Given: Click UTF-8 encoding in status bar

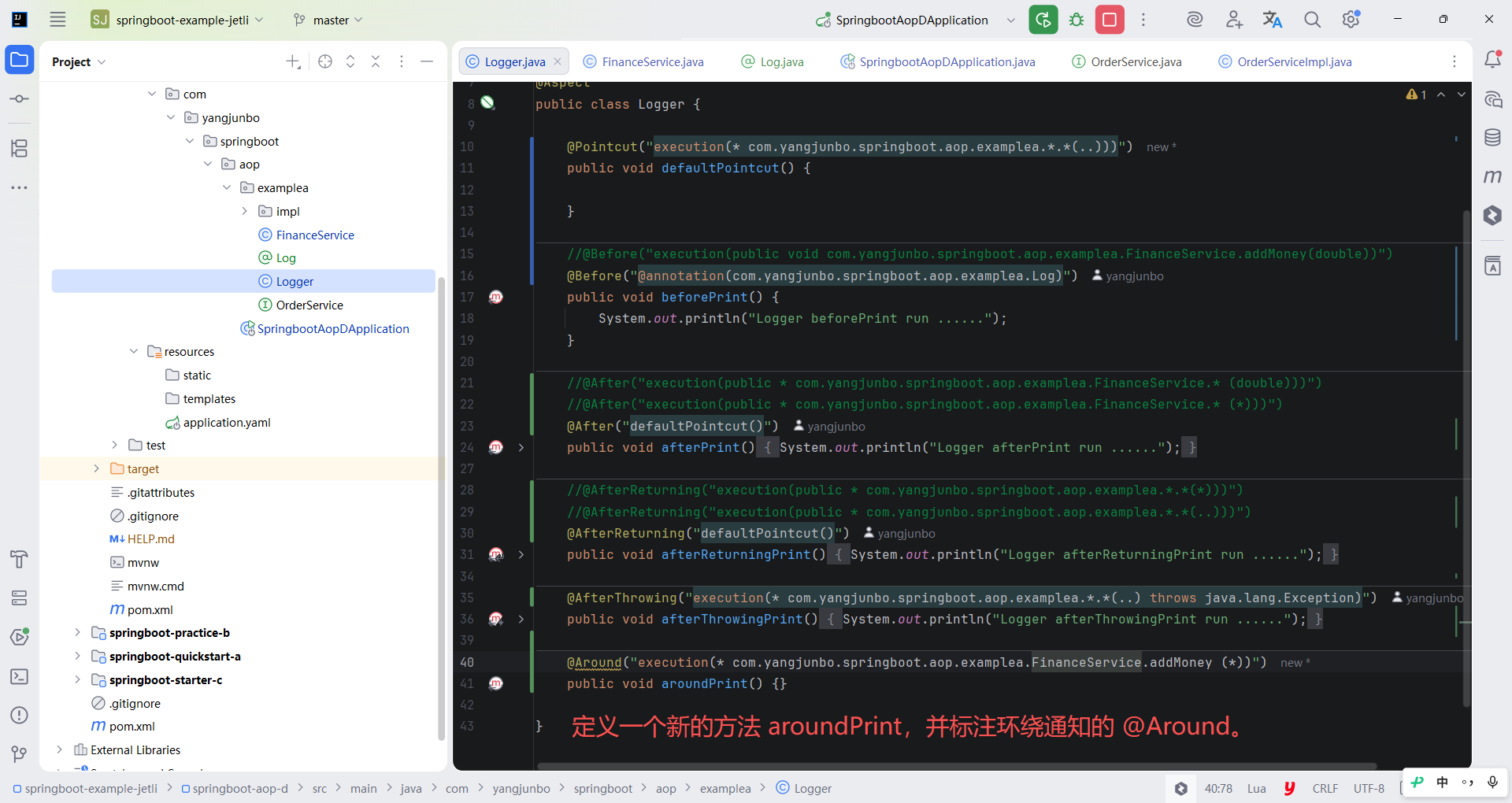Looking at the screenshot, I should [x=1369, y=788].
